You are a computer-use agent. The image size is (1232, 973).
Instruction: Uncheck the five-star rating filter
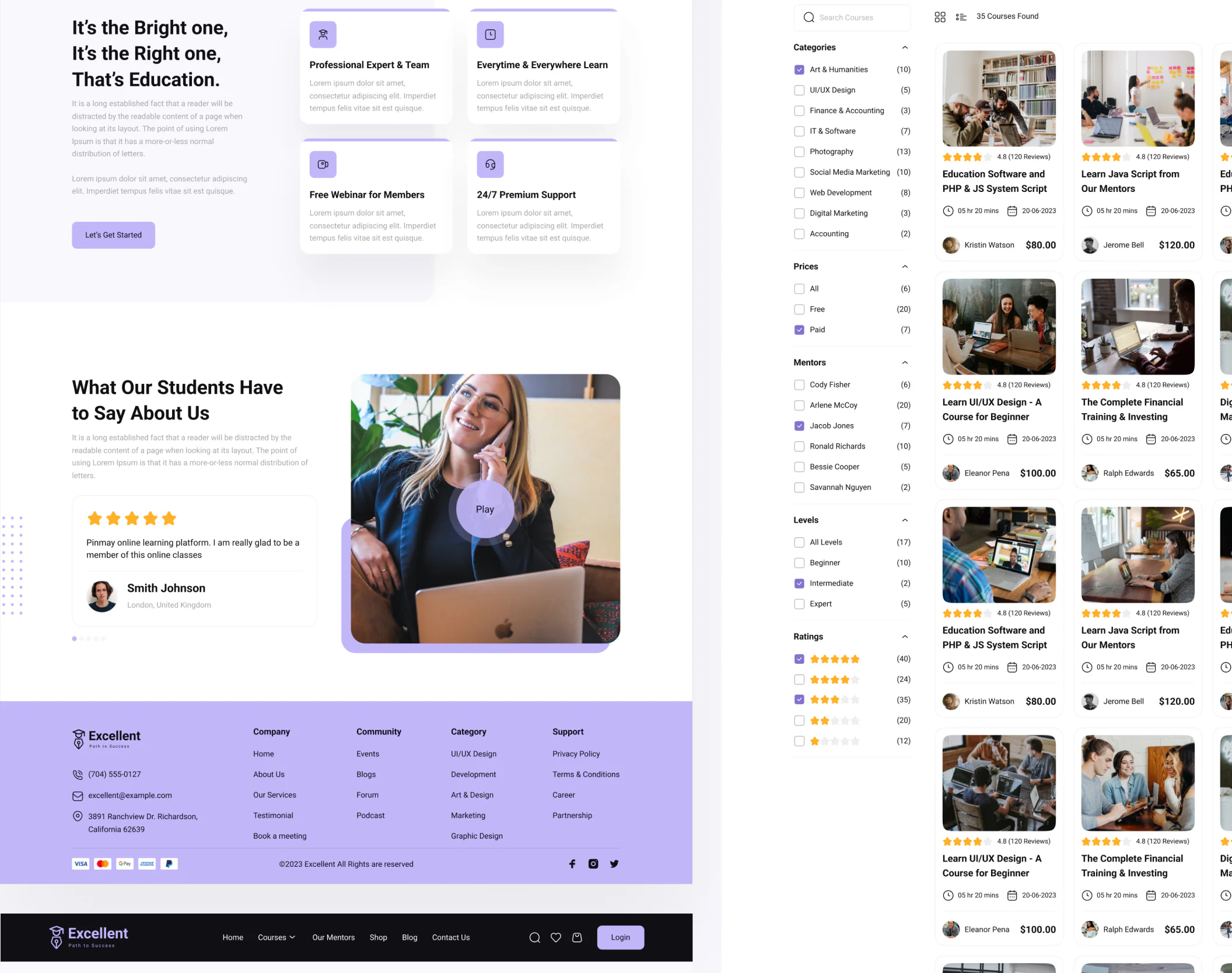tap(799, 659)
